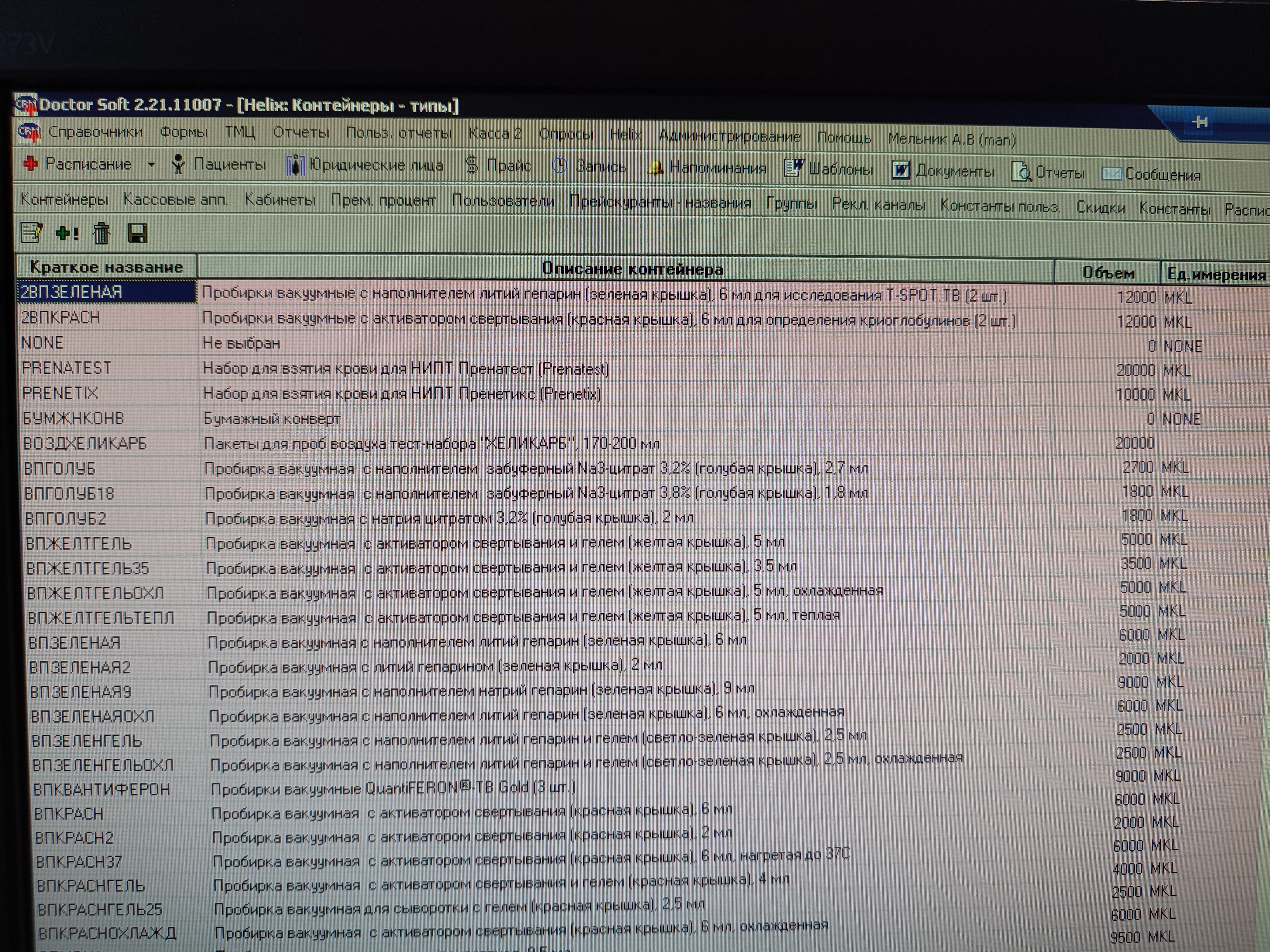This screenshot has width=1270, height=952.
Task: Open the Администрирование menu
Action: (x=729, y=136)
